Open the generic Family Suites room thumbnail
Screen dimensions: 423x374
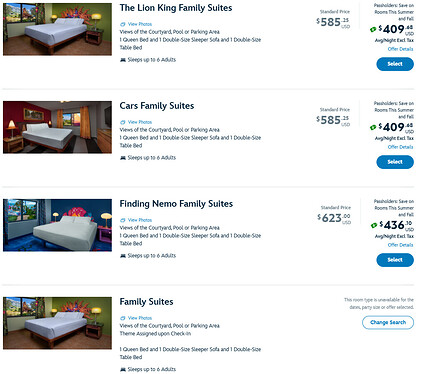tap(57, 323)
